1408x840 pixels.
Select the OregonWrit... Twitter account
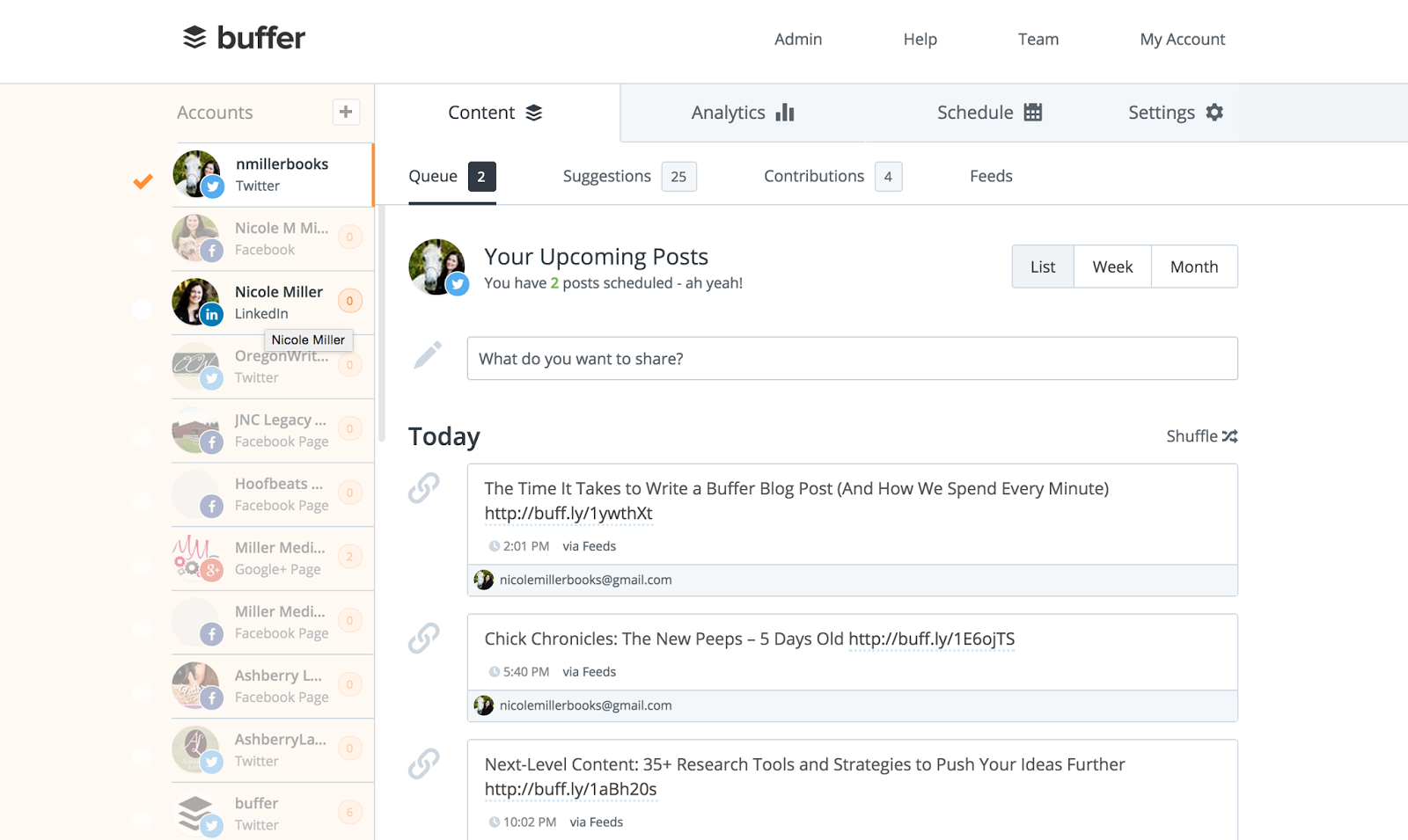273,367
